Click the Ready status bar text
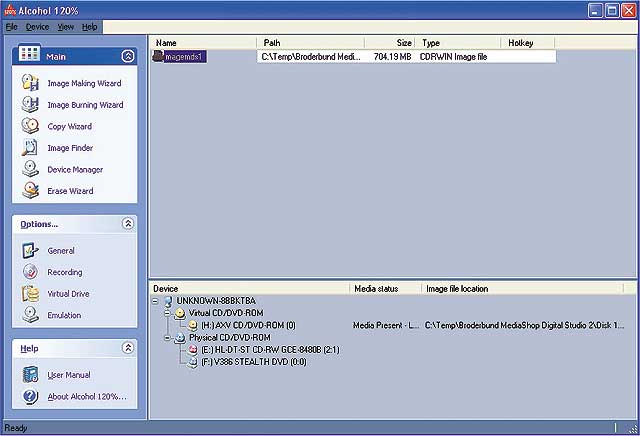The height and width of the screenshot is (436, 640). [16, 428]
